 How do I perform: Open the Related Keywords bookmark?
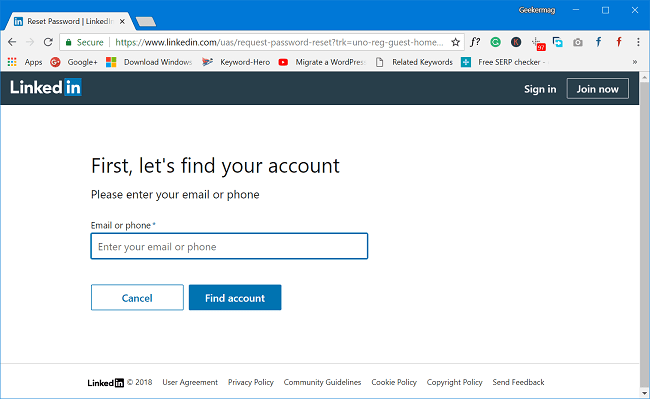pos(414,62)
